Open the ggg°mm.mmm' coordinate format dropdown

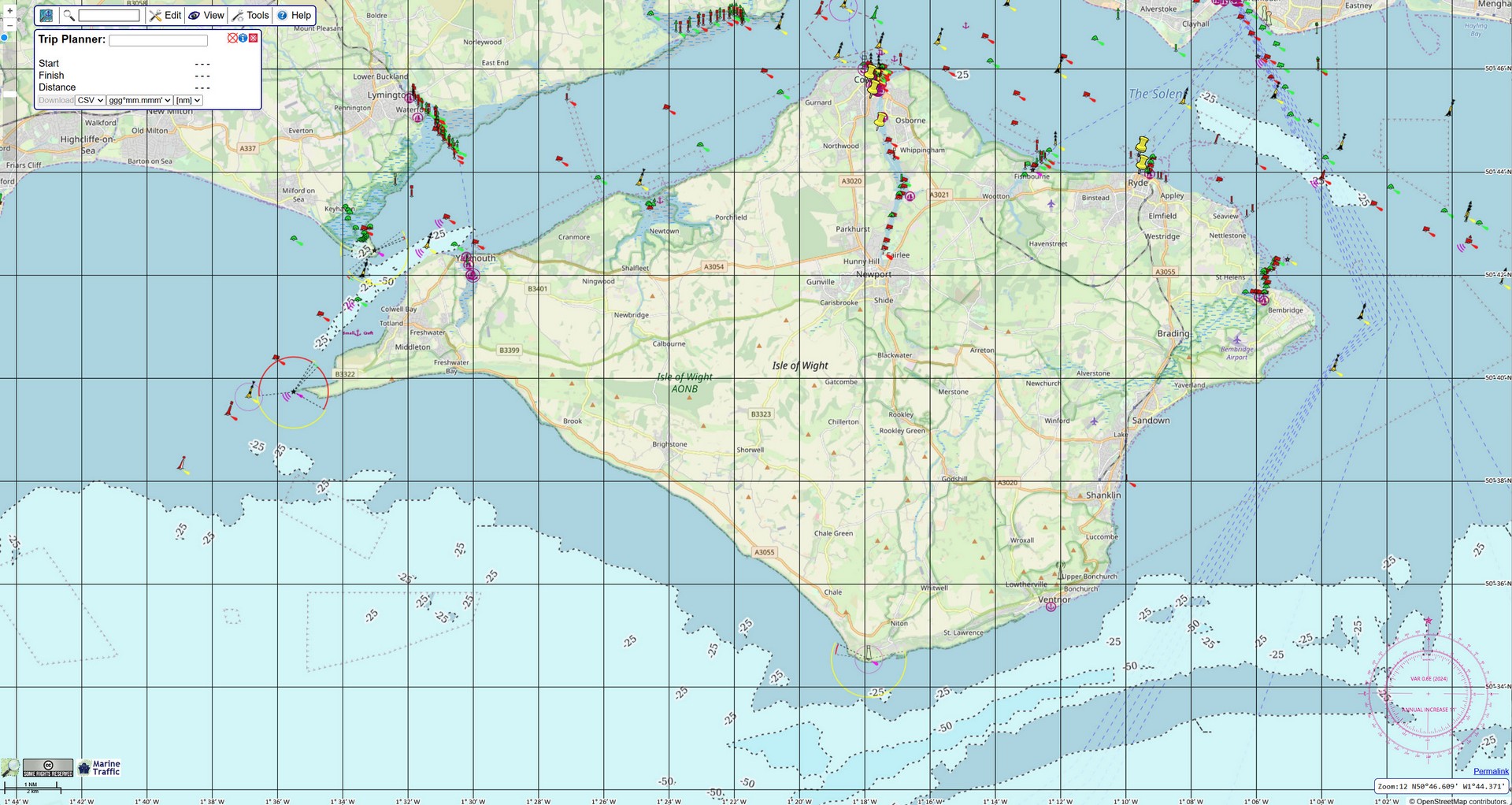tap(139, 101)
